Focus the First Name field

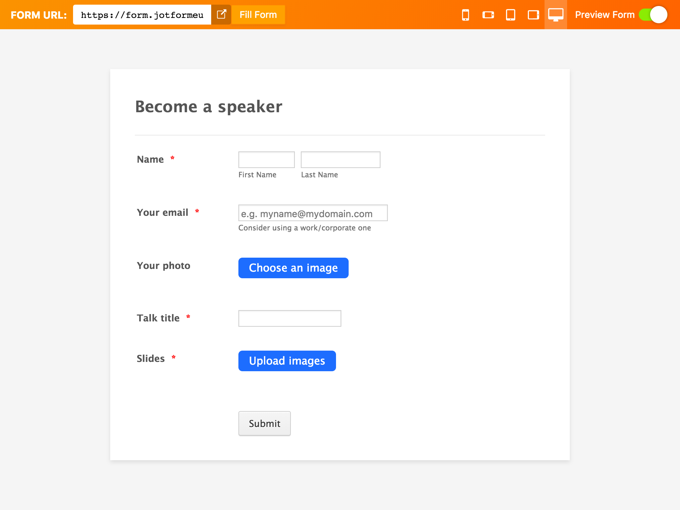pos(266,160)
